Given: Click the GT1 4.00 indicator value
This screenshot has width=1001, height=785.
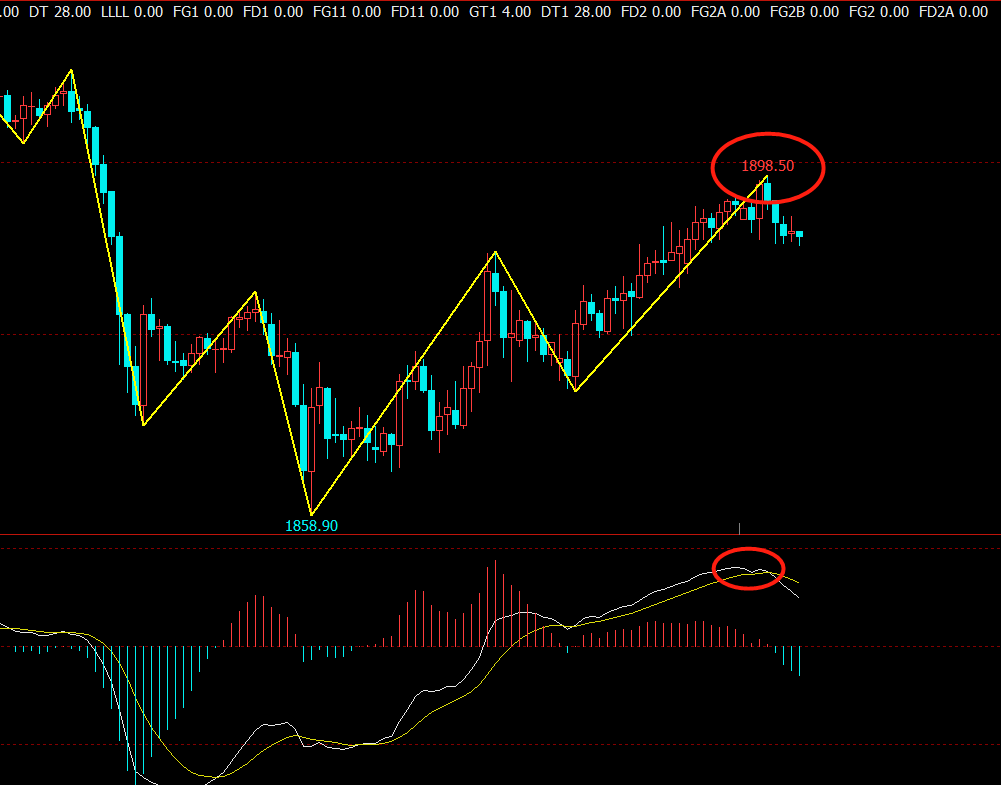Looking at the screenshot, I should tap(500, 11).
